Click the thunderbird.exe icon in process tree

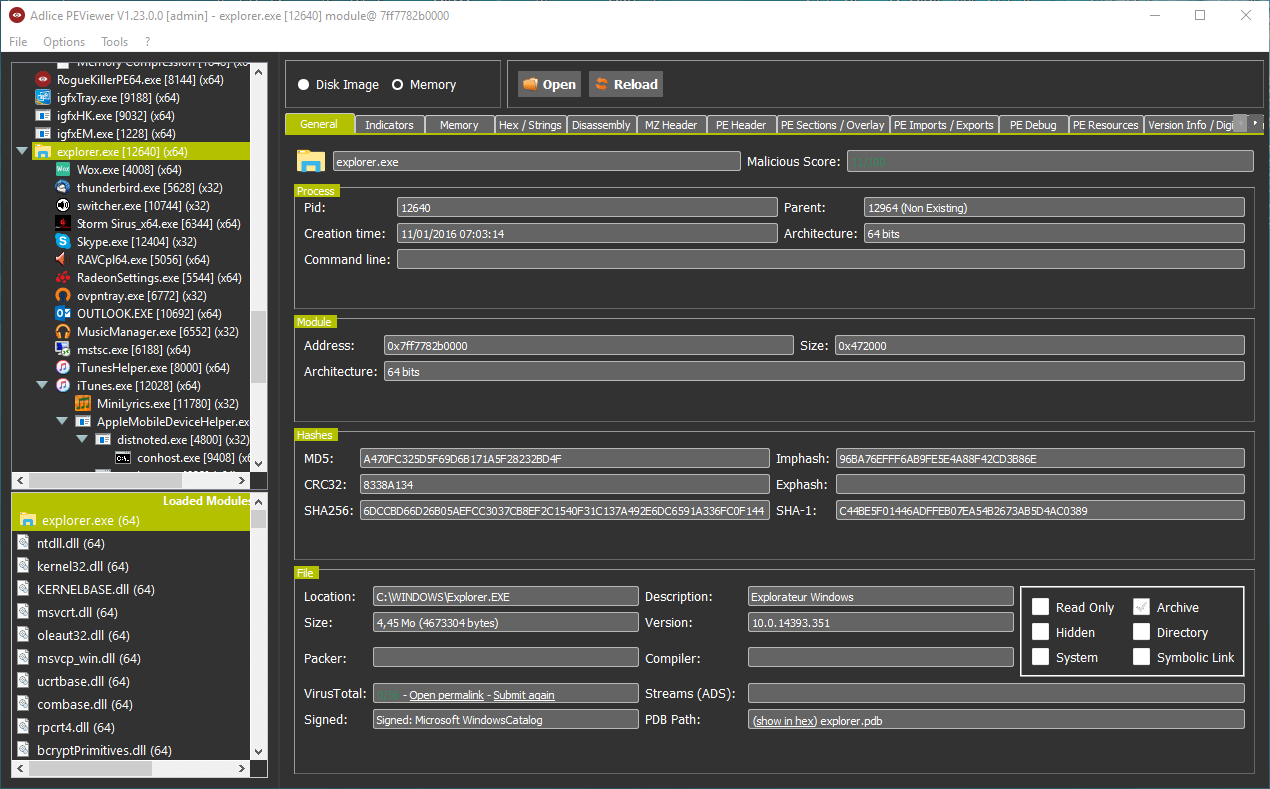tap(63, 188)
